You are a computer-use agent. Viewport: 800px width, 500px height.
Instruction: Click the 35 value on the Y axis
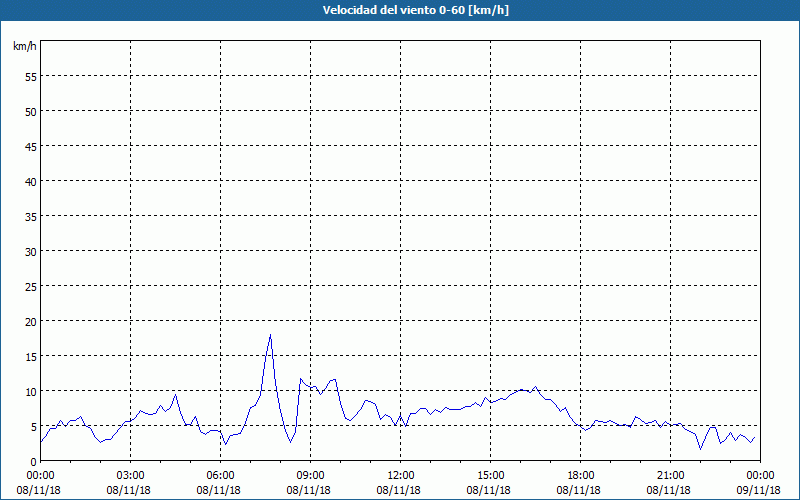pos(31,216)
